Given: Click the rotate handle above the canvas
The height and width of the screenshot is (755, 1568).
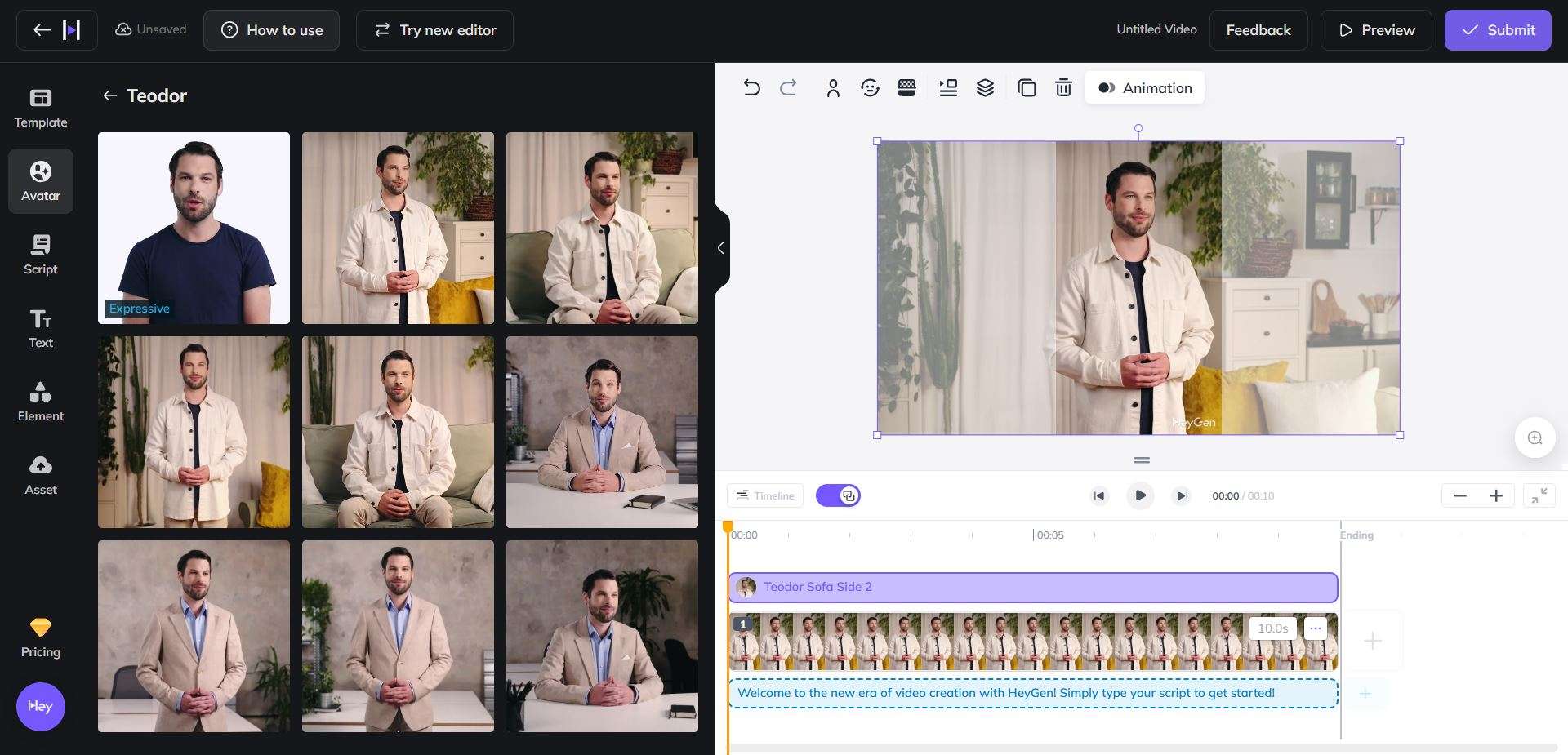Looking at the screenshot, I should click(1138, 128).
